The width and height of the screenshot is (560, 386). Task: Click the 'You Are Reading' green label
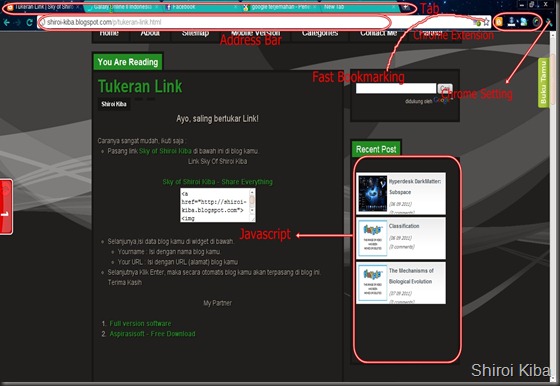[x=128, y=62]
